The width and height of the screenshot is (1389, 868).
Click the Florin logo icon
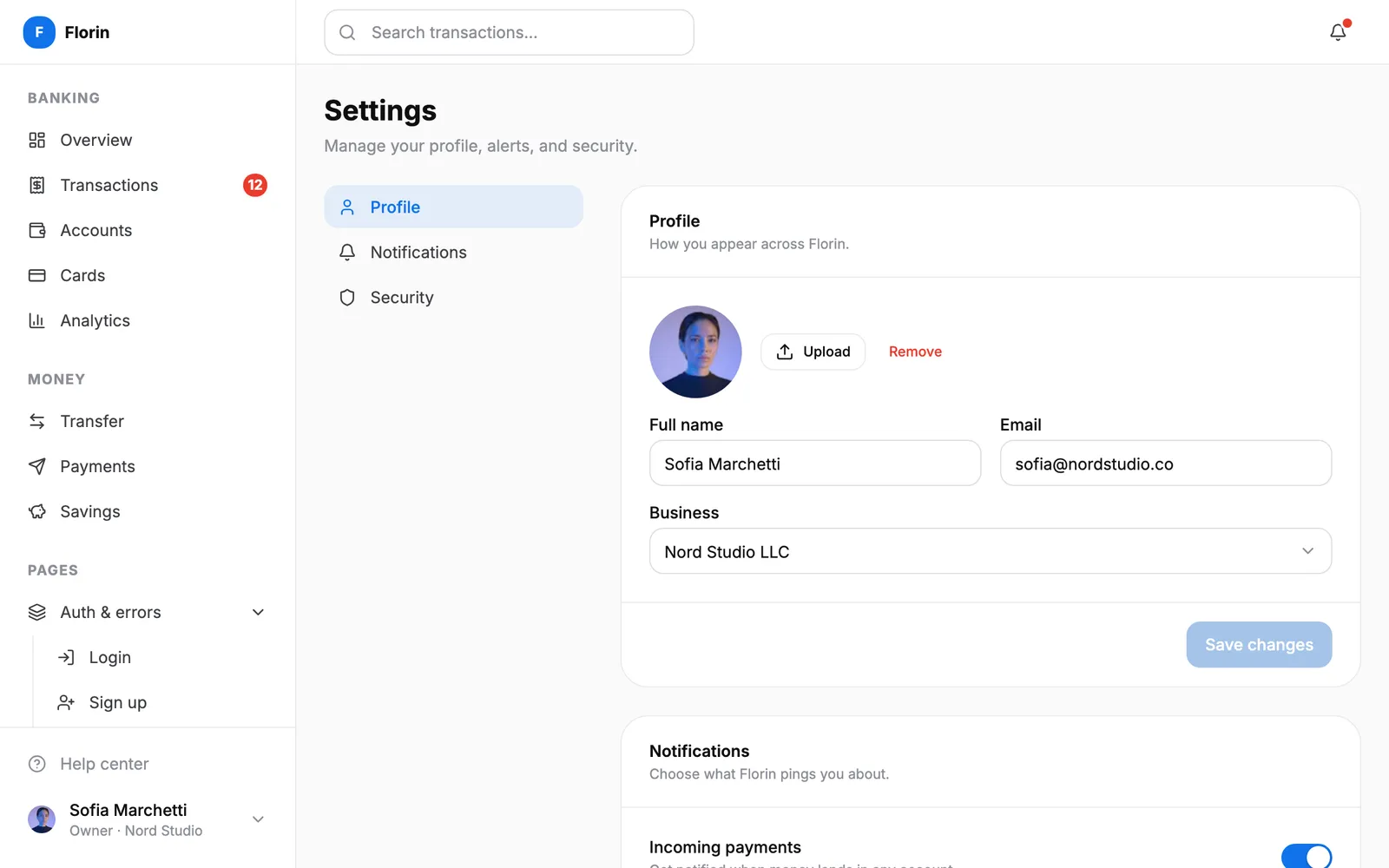point(39,32)
